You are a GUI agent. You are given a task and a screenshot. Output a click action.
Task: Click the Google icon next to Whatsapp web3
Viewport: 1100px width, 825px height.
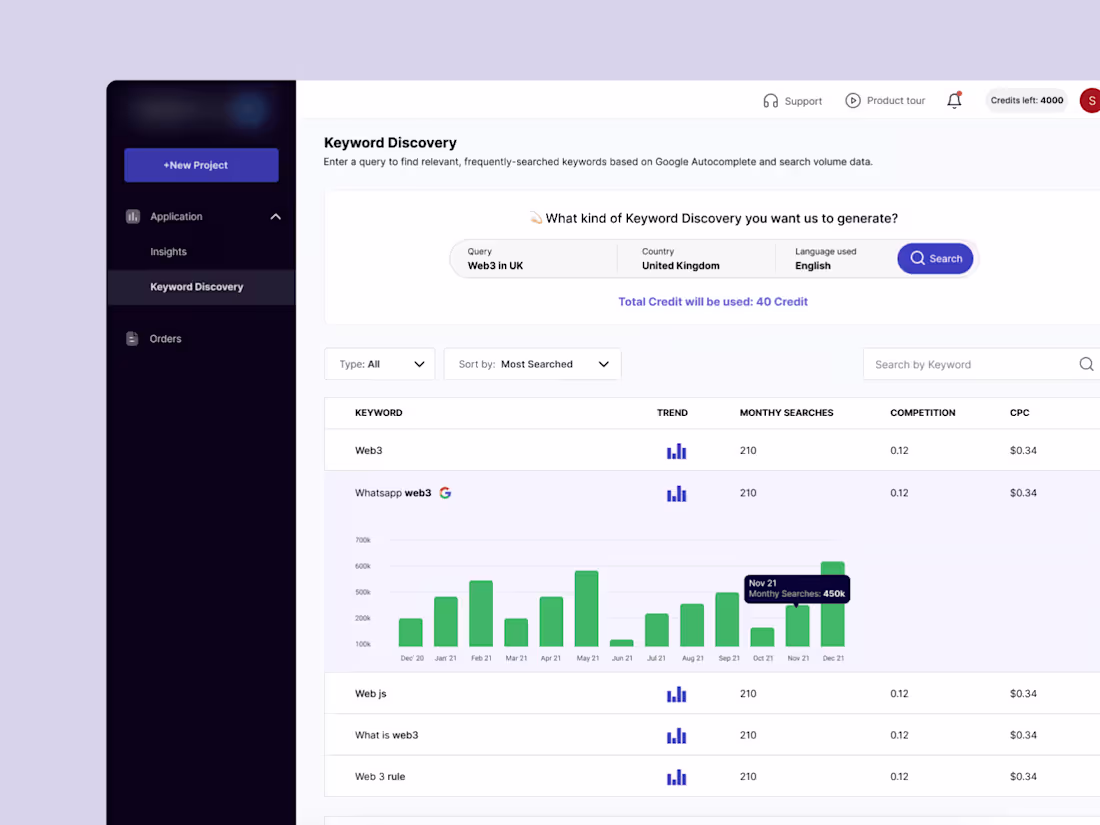click(x=445, y=492)
